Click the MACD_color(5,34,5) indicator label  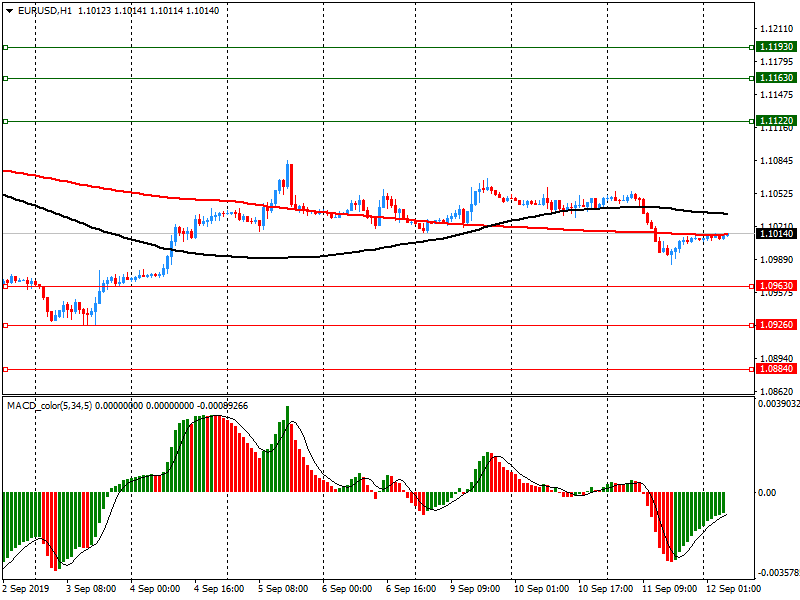point(49,406)
